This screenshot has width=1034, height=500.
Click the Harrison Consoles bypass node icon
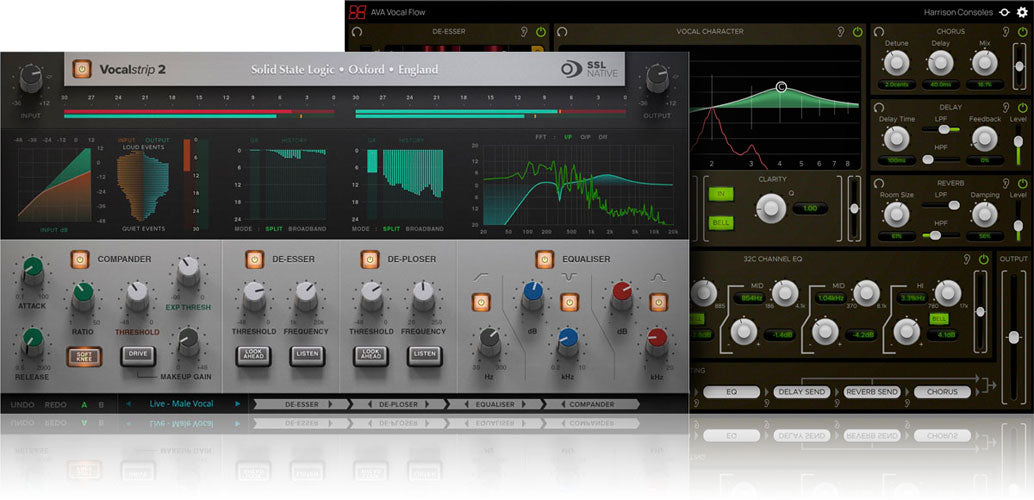[x=1004, y=12]
